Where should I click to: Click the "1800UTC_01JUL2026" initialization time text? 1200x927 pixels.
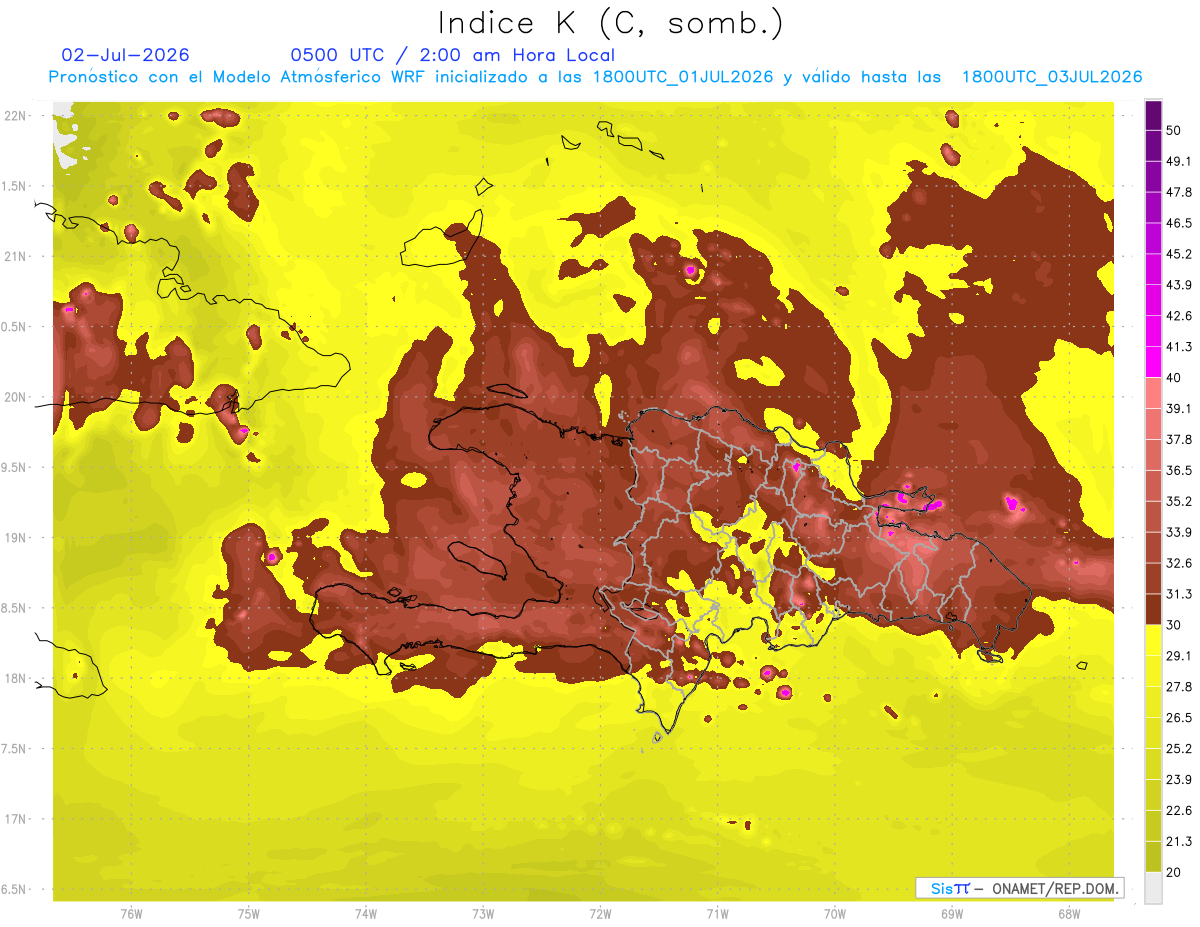683,77
